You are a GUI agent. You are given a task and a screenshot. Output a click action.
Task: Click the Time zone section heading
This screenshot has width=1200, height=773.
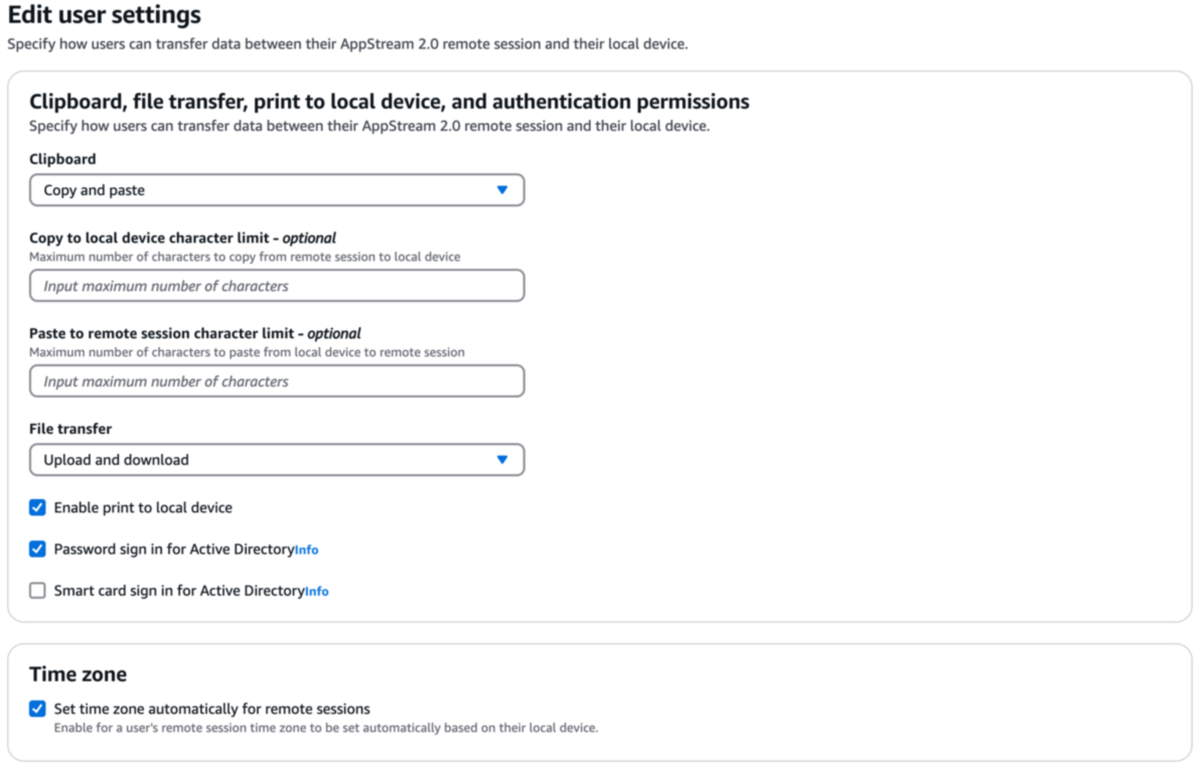(x=78, y=674)
